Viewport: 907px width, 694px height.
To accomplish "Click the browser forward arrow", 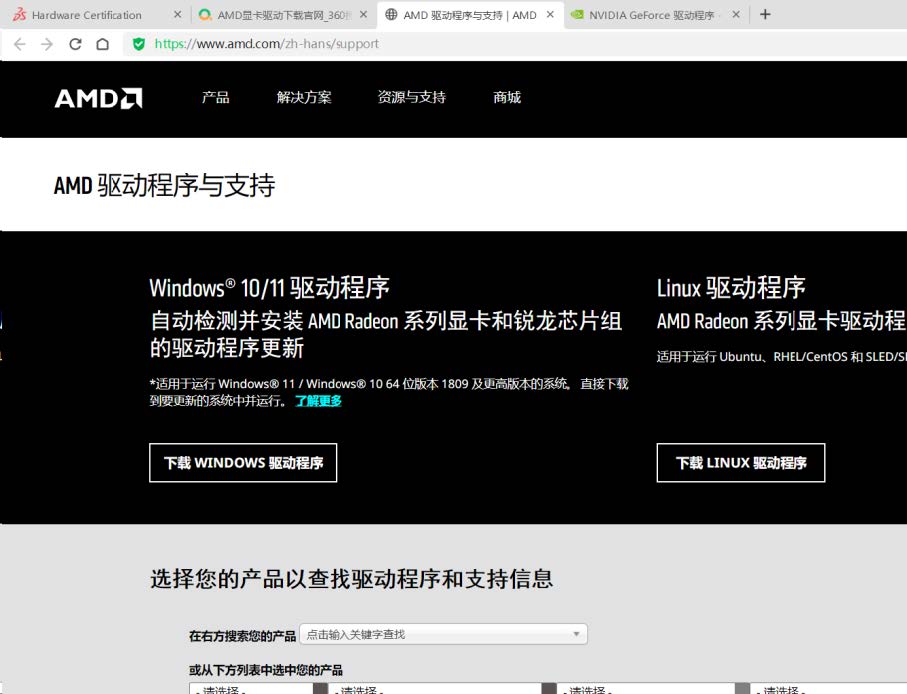I will click(x=47, y=45).
